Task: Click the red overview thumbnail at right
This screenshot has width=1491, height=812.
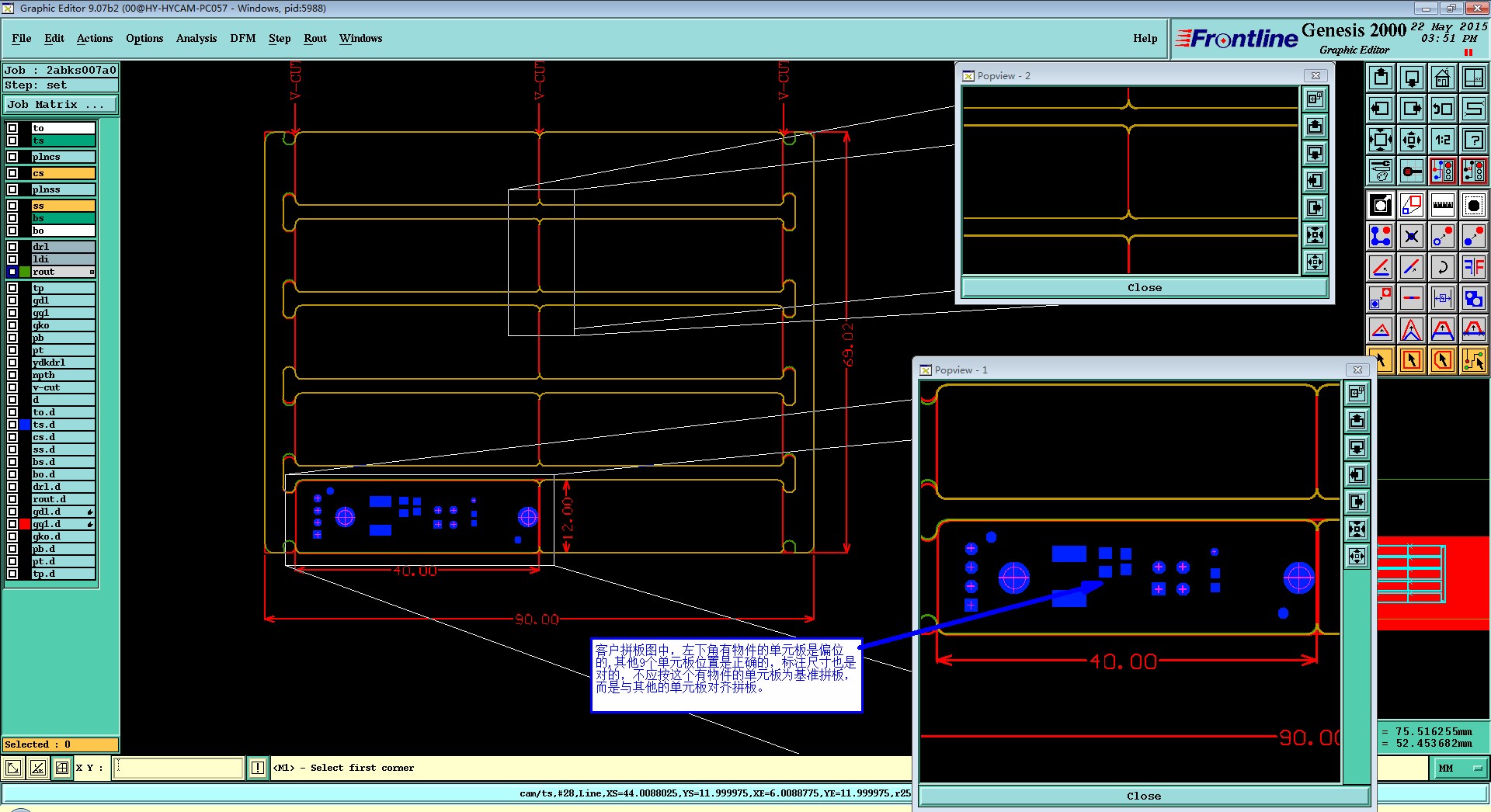Action: pyautogui.click(x=1433, y=582)
